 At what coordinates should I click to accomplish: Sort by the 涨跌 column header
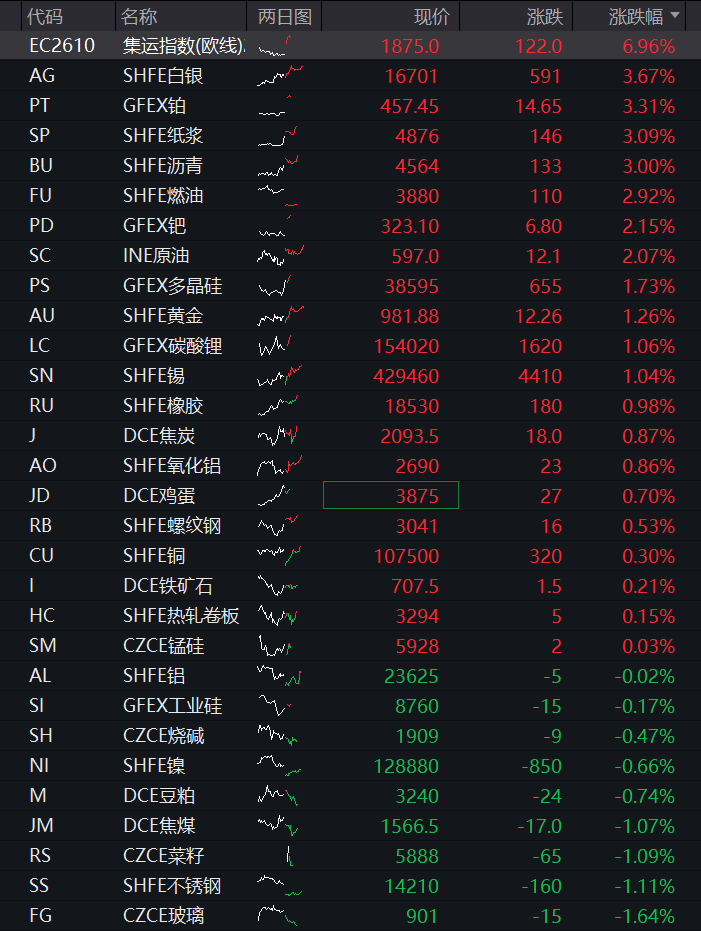544,17
